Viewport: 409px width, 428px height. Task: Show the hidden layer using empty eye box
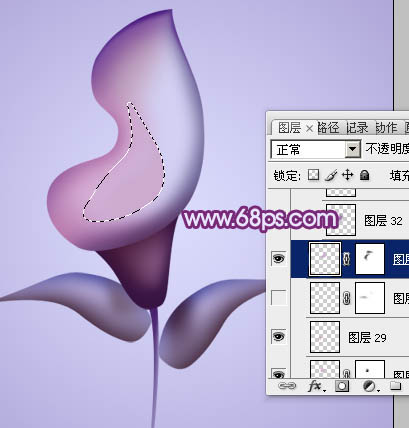click(279, 298)
